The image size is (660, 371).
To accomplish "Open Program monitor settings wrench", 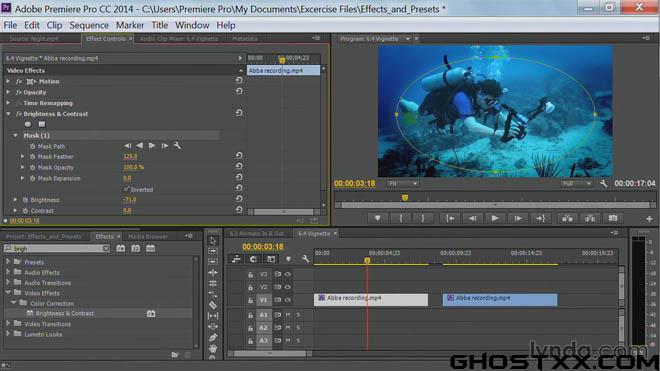I will pyautogui.click(x=603, y=184).
